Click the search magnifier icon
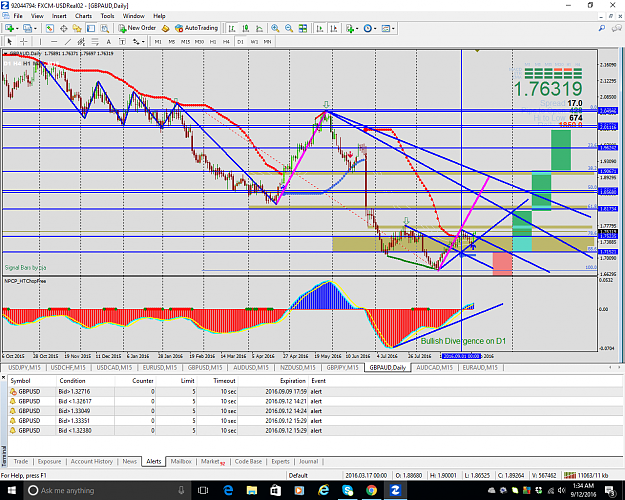This screenshot has width=625, height=500. coord(602,28)
